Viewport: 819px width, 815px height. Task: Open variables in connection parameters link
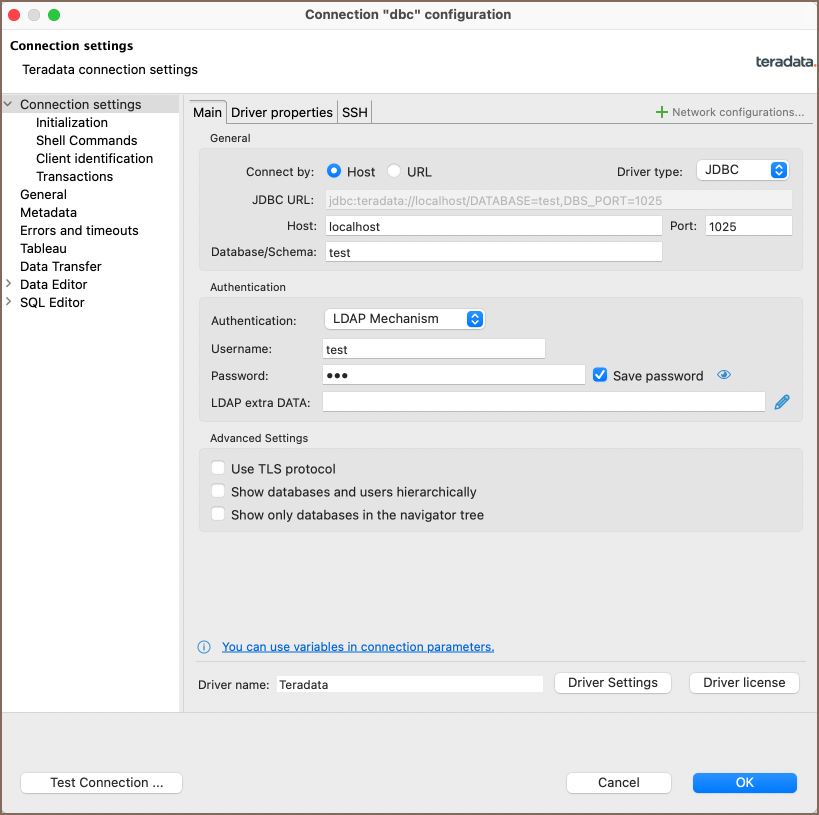tap(358, 647)
